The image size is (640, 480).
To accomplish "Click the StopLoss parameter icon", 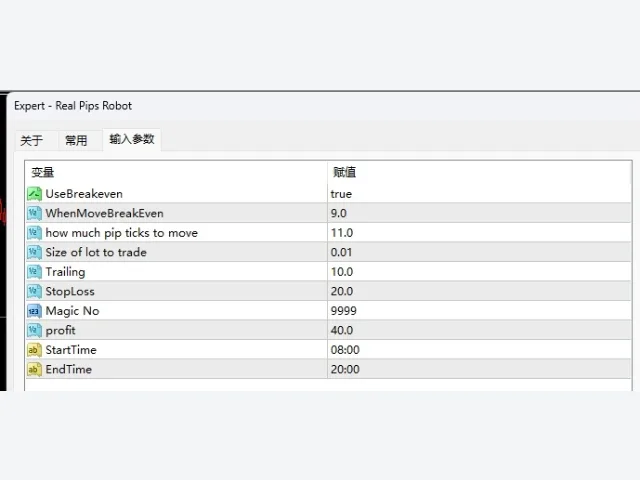I will click(x=34, y=291).
